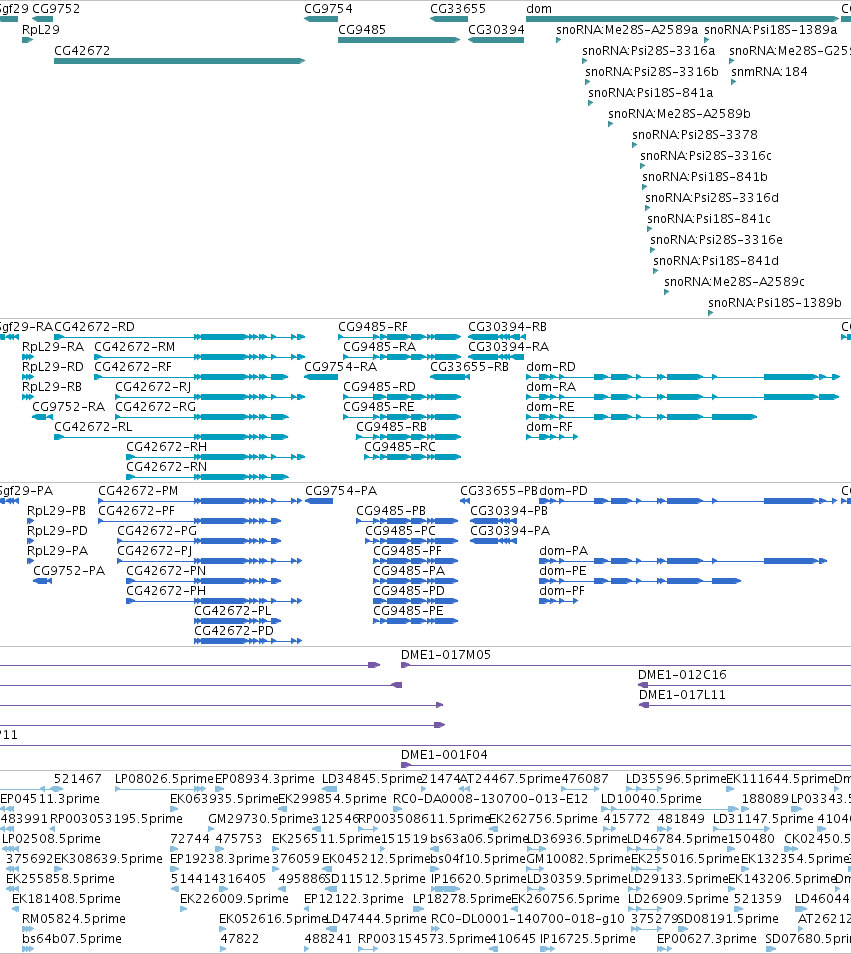Select the dom-PE protein label
This screenshot has height=954, width=851.
coord(563,571)
